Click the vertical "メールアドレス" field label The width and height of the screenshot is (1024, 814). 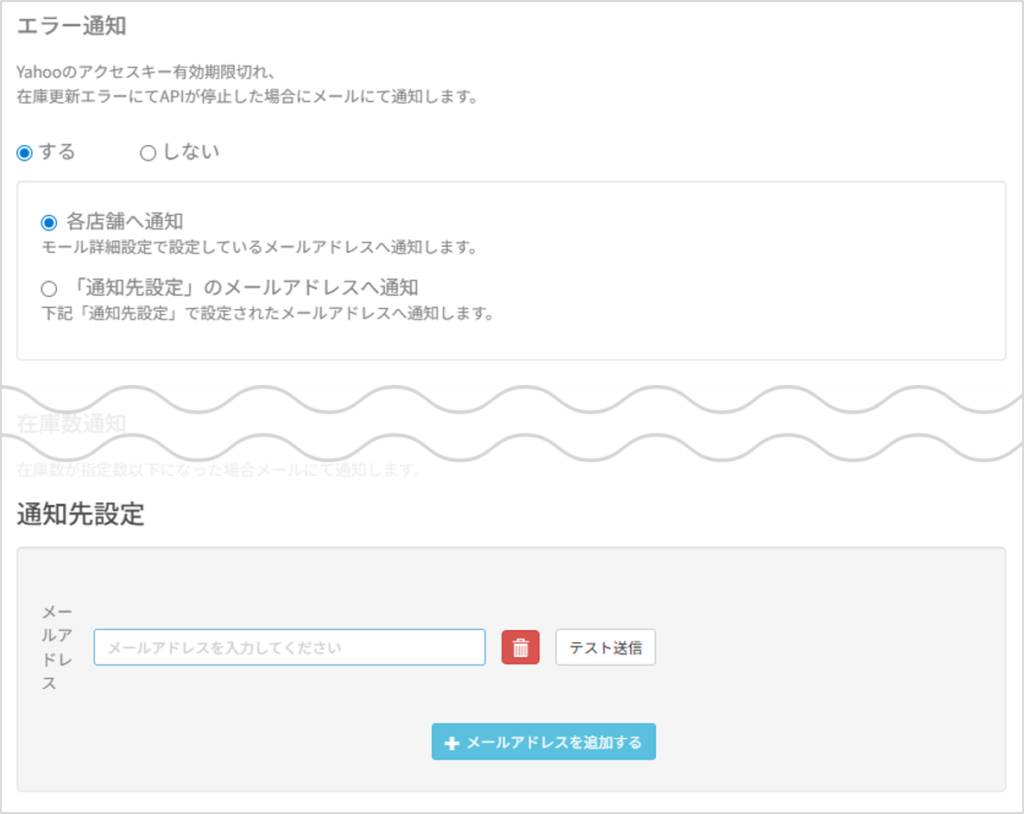(56, 647)
